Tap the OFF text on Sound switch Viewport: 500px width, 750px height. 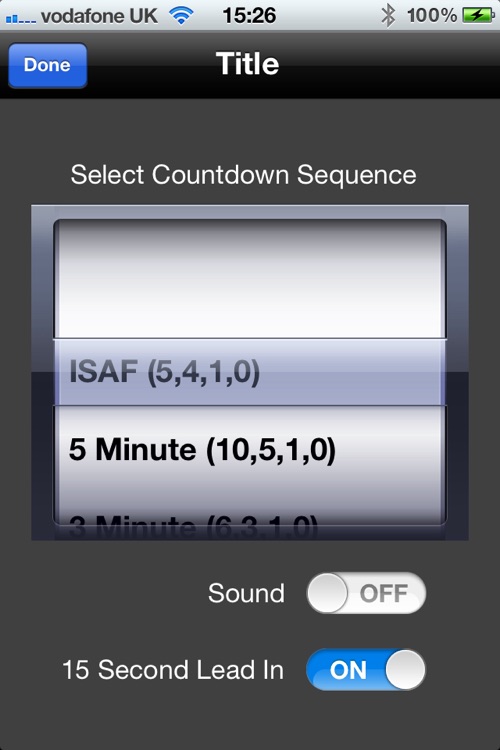[384, 593]
